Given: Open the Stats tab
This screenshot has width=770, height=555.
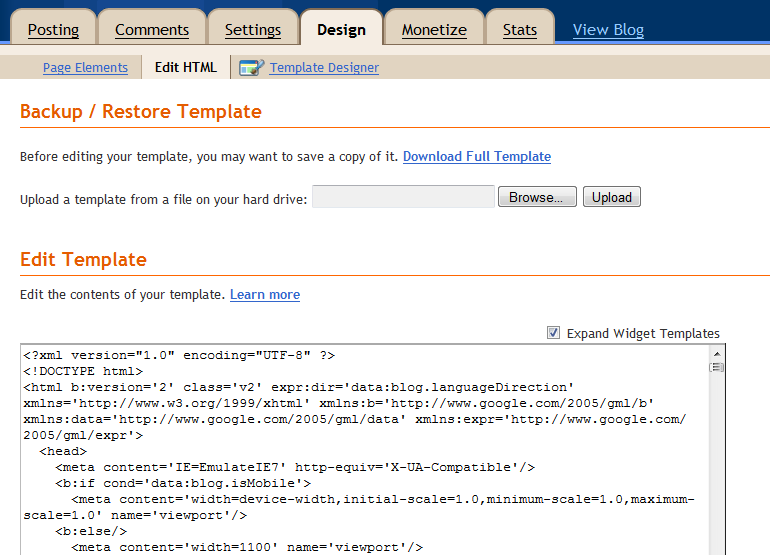Looking at the screenshot, I should [520, 30].
